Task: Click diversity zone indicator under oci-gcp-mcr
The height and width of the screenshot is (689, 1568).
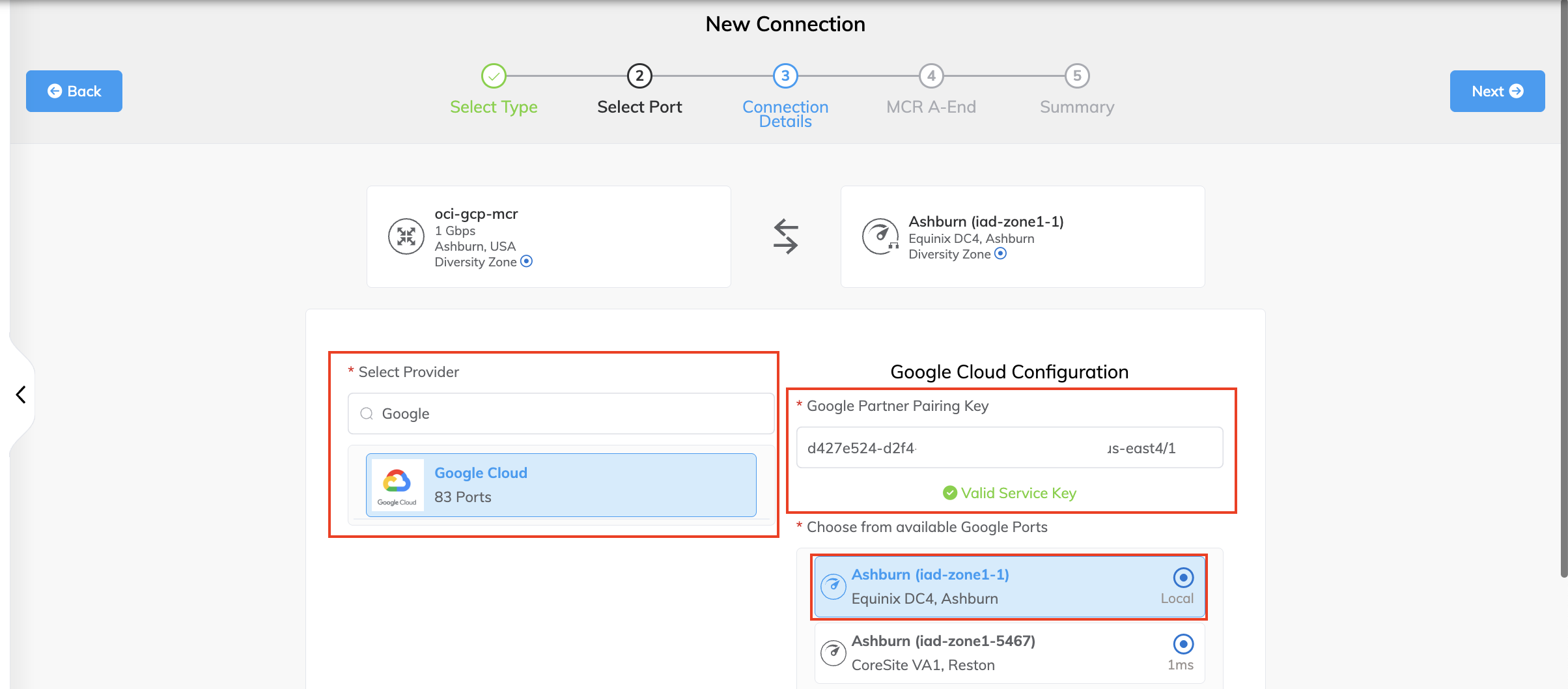Action: [x=527, y=262]
